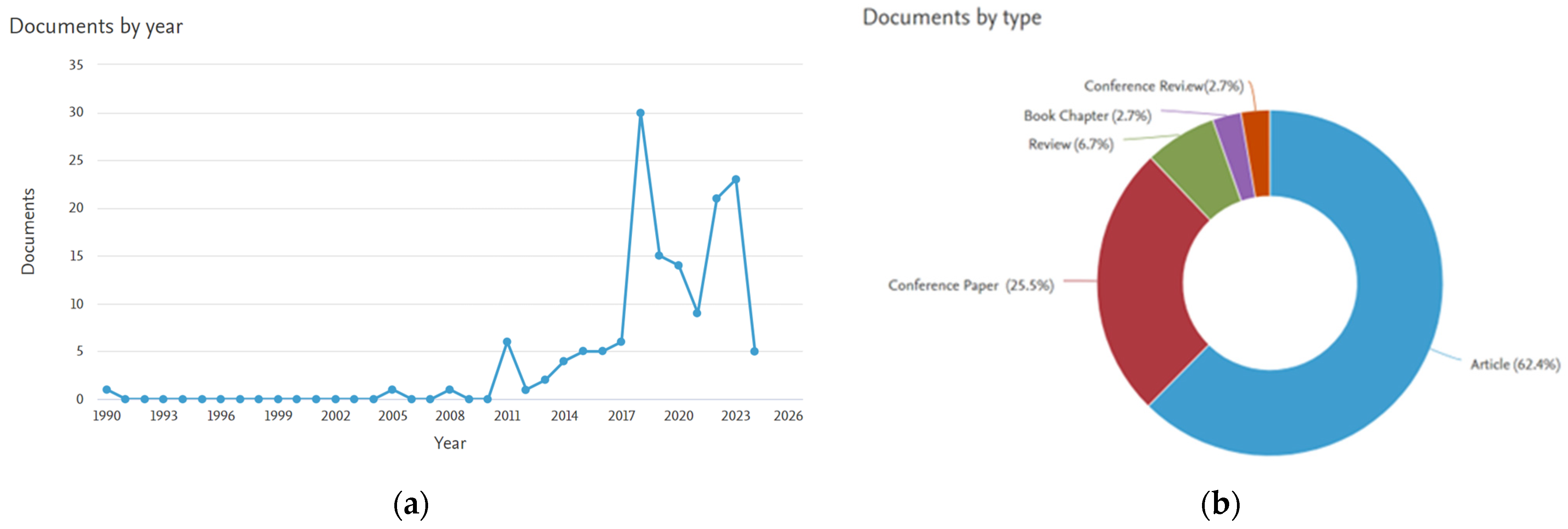This screenshot has height=529, width=1568.
Task: Click the Documents by type title
Action: point(951,17)
